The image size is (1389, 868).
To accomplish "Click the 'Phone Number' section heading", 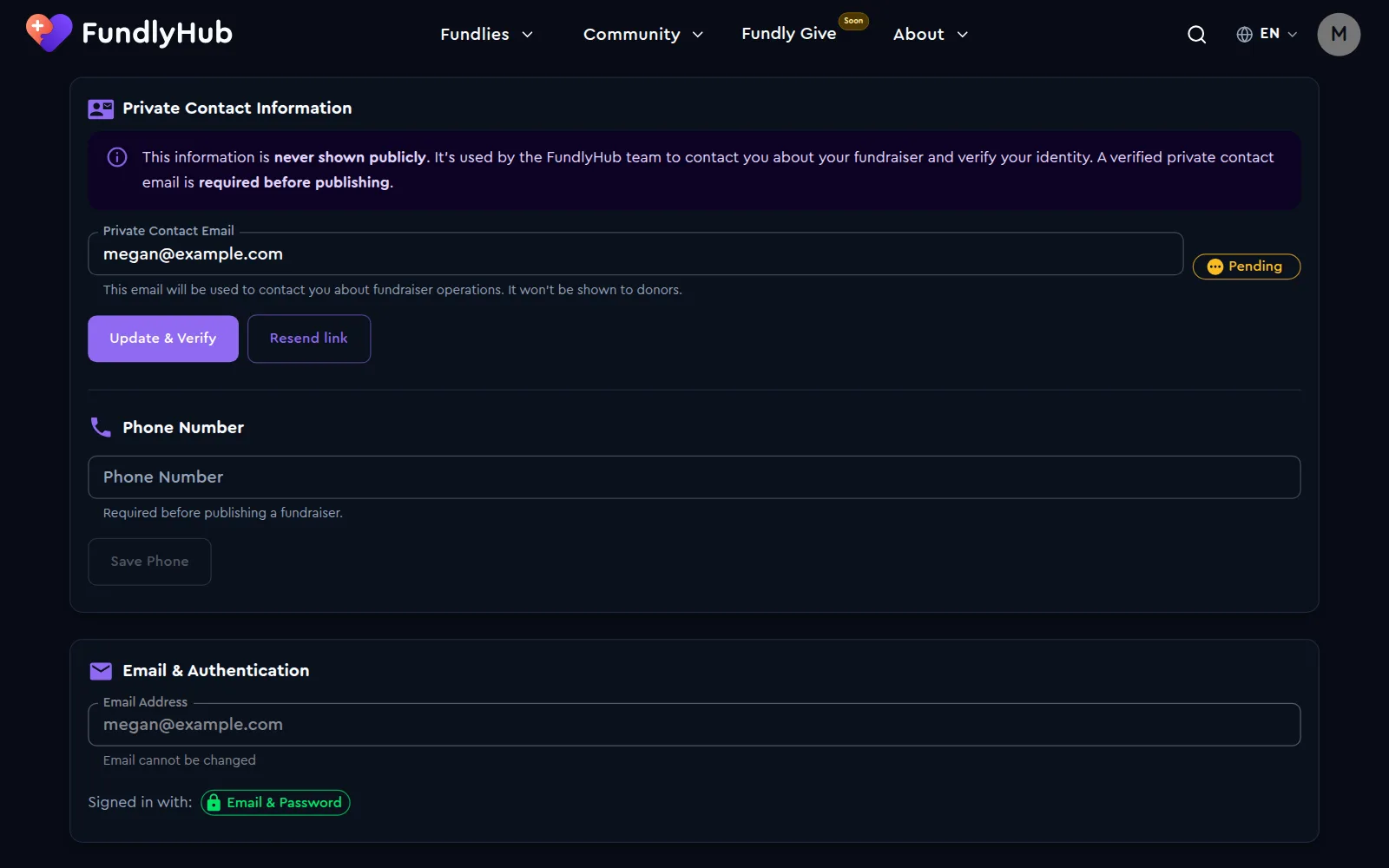I will coord(183,428).
